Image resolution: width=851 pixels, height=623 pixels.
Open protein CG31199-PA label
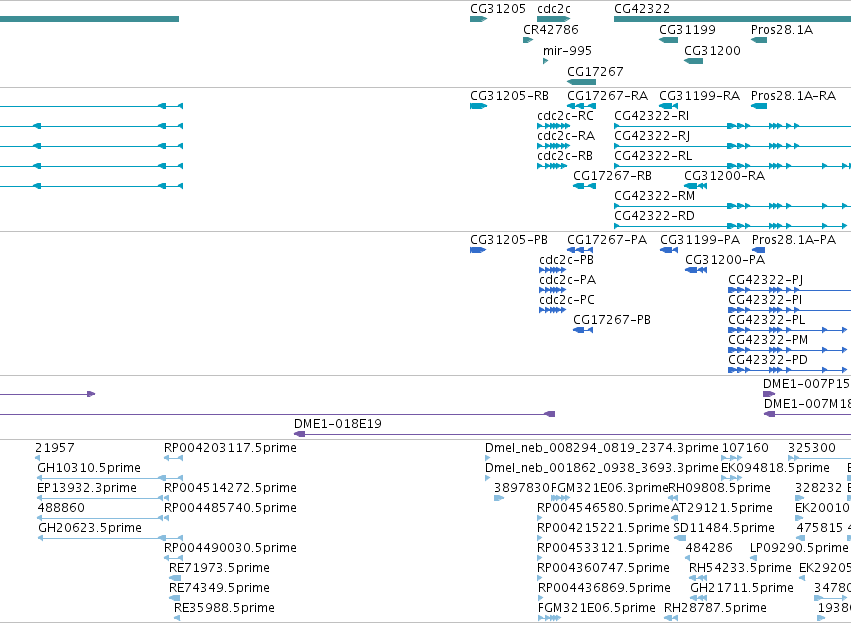click(700, 239)
